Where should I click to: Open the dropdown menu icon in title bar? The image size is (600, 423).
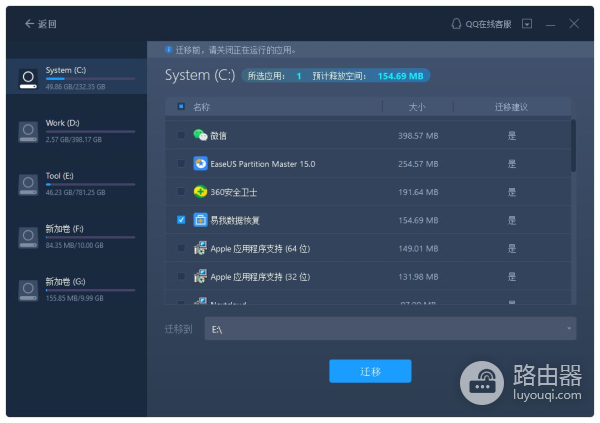(x=527, y=24)
